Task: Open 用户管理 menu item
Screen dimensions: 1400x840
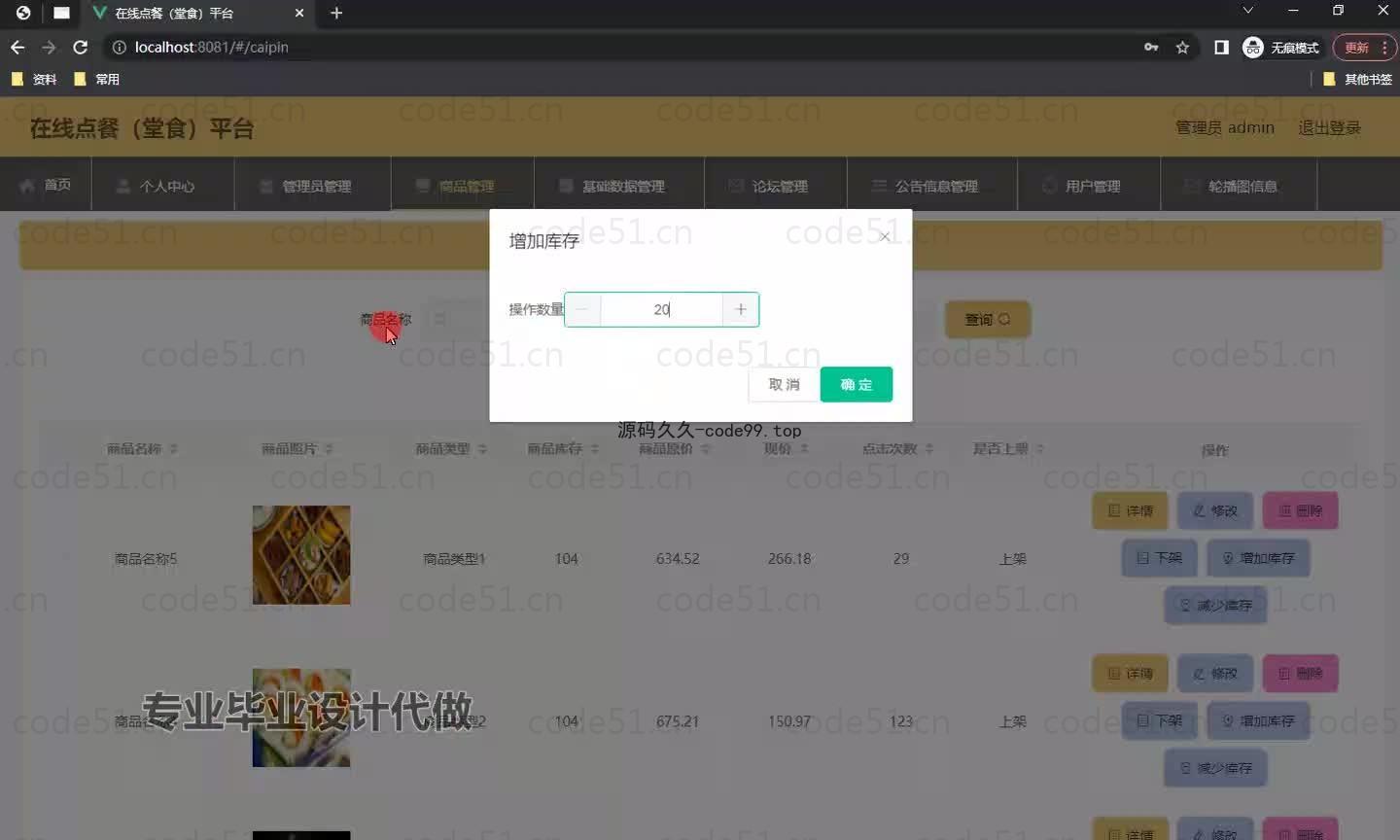Action: (x=1089, y=184)
